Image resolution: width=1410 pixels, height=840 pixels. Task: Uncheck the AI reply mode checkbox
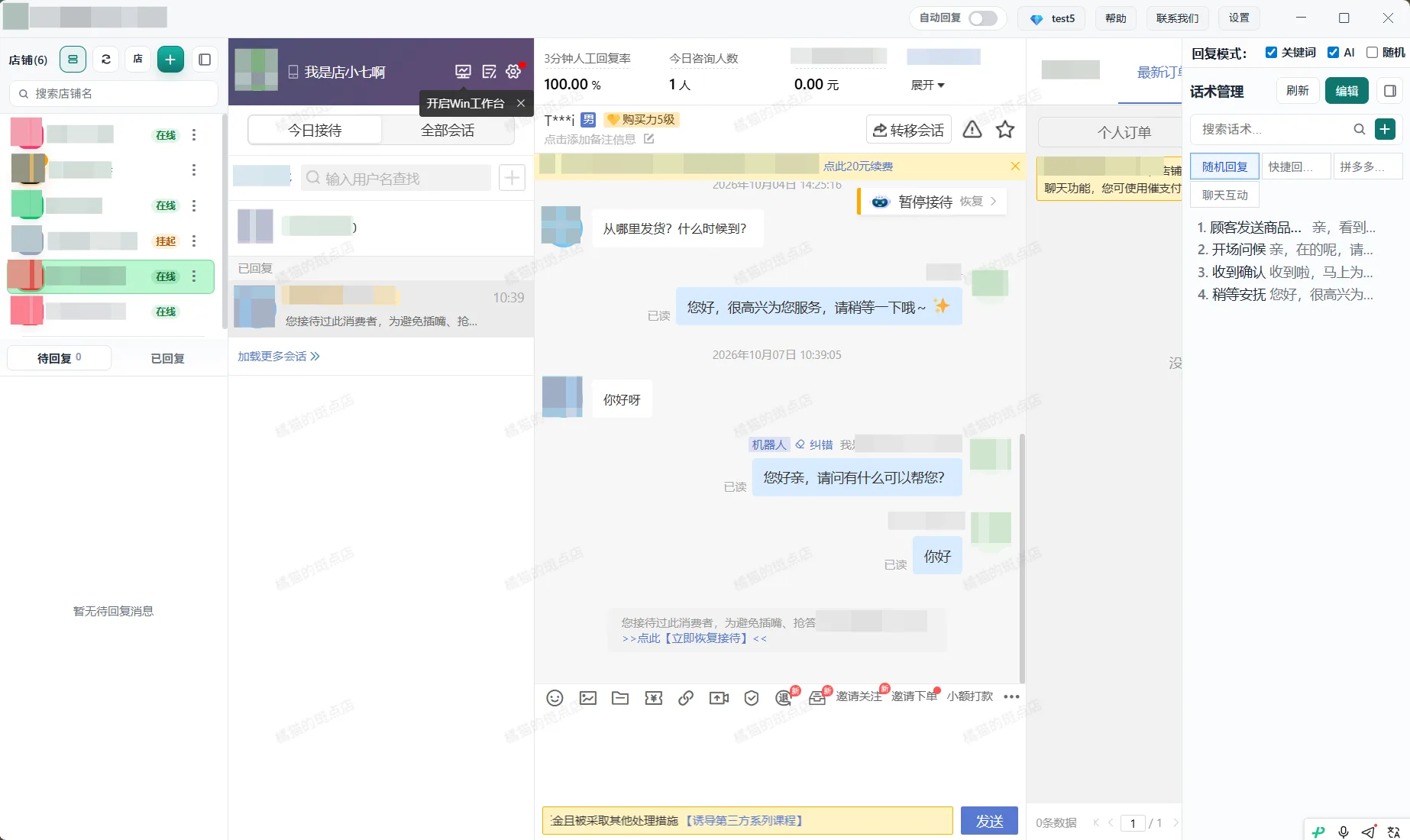point(1333,53)
